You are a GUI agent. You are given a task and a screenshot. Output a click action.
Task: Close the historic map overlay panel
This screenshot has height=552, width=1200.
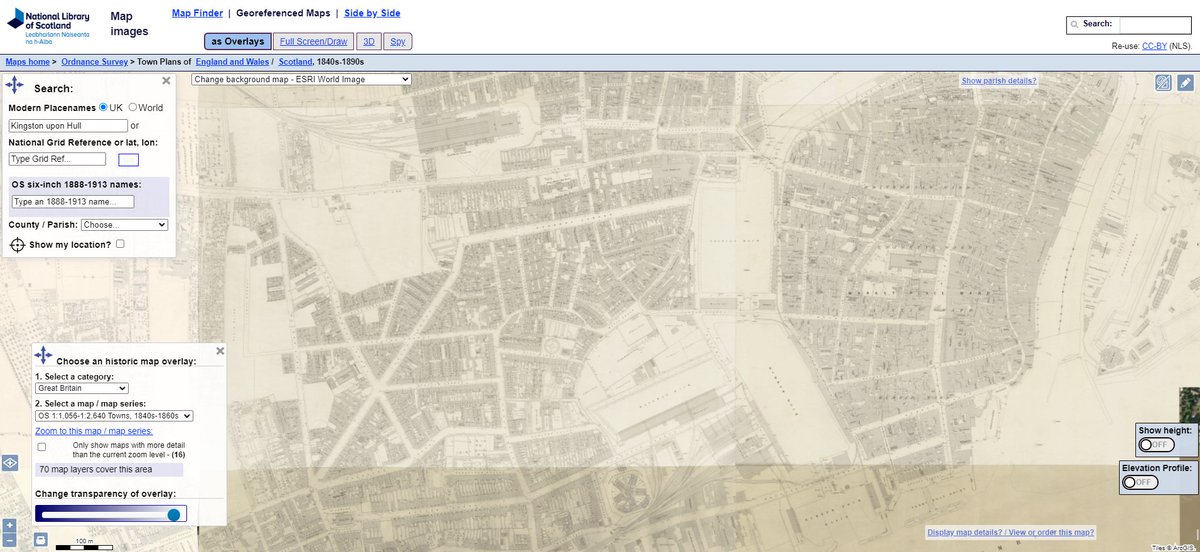[x=220, y=351]
